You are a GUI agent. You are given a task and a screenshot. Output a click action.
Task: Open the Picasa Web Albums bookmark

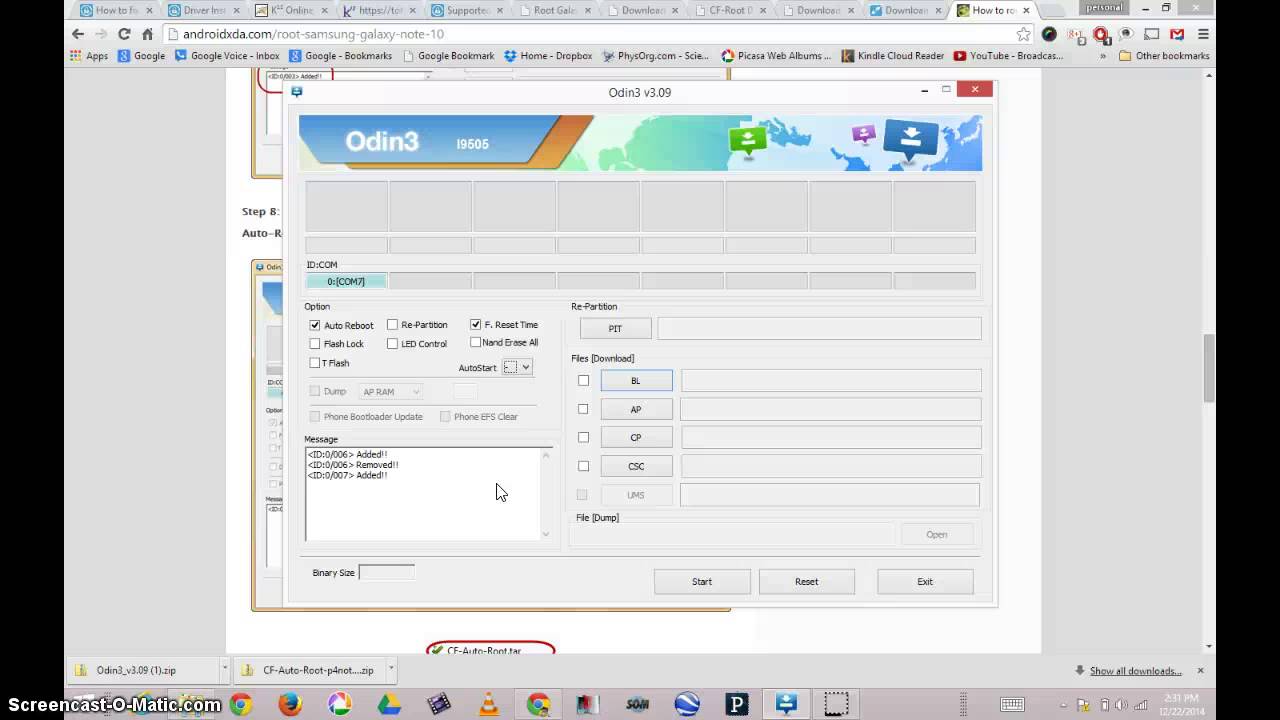click(x=776, y=56)
